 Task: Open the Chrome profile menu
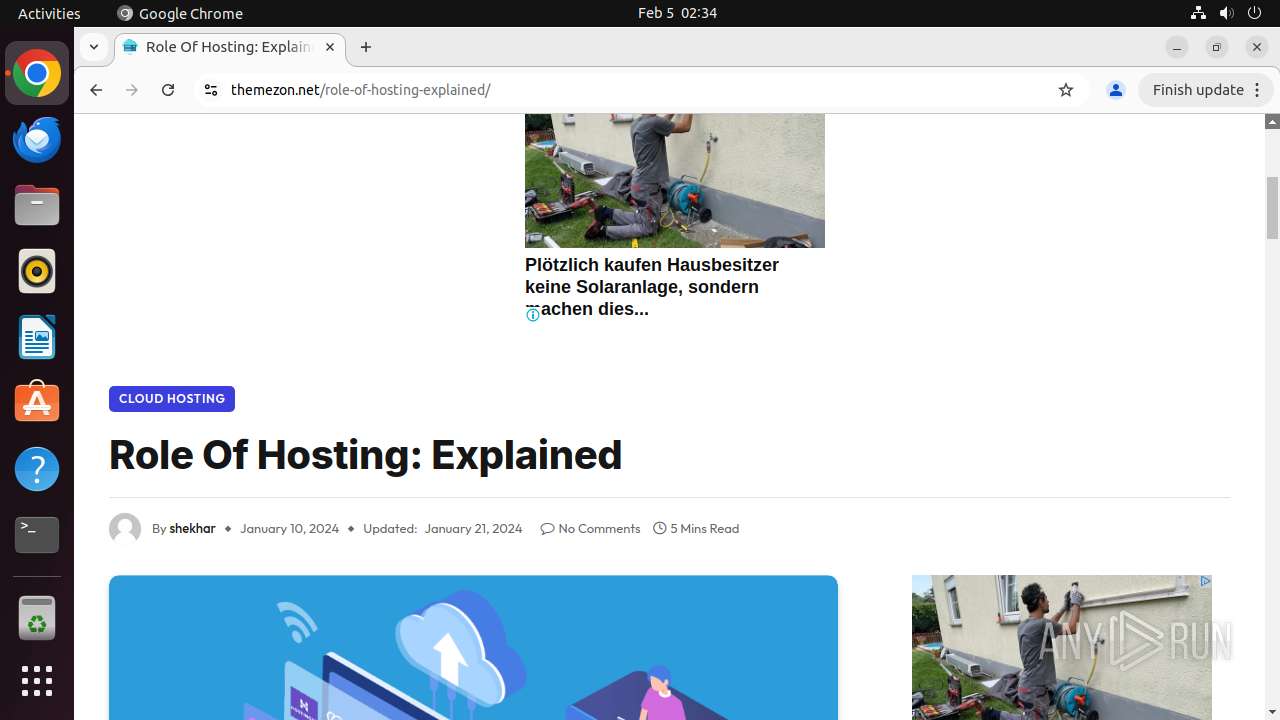(x=1116, y=90)
